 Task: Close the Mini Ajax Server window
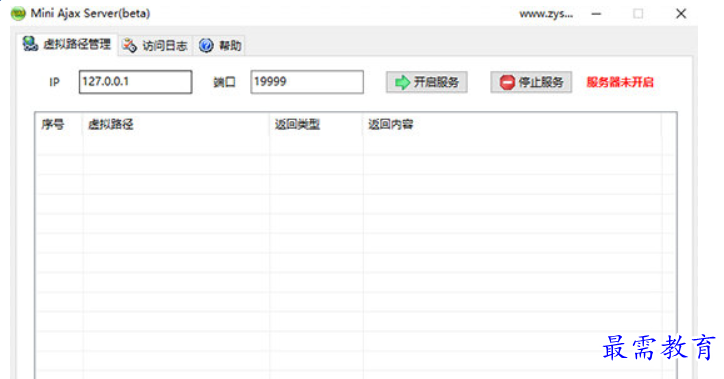(681, 14)
